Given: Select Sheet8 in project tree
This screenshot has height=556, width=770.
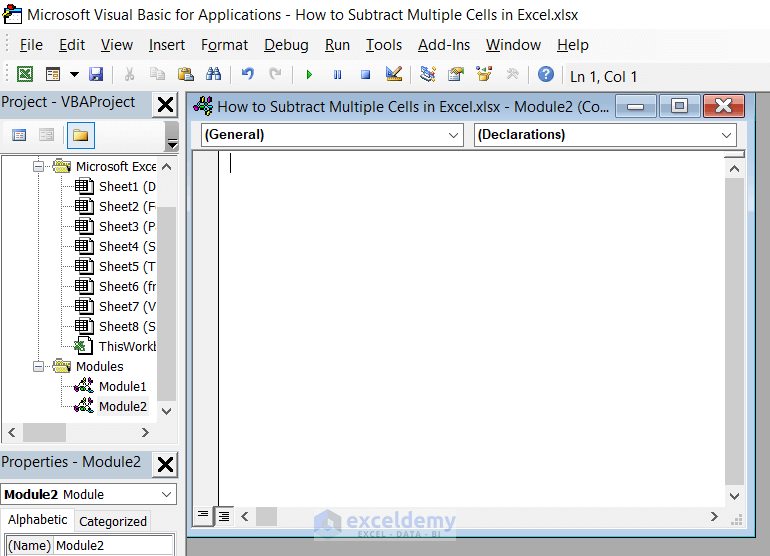Looking at the screenshot, I should pos(115,326).
